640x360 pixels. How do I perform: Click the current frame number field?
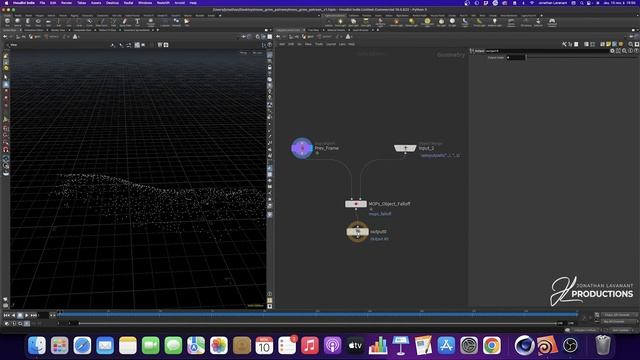(x=43, y=316)
